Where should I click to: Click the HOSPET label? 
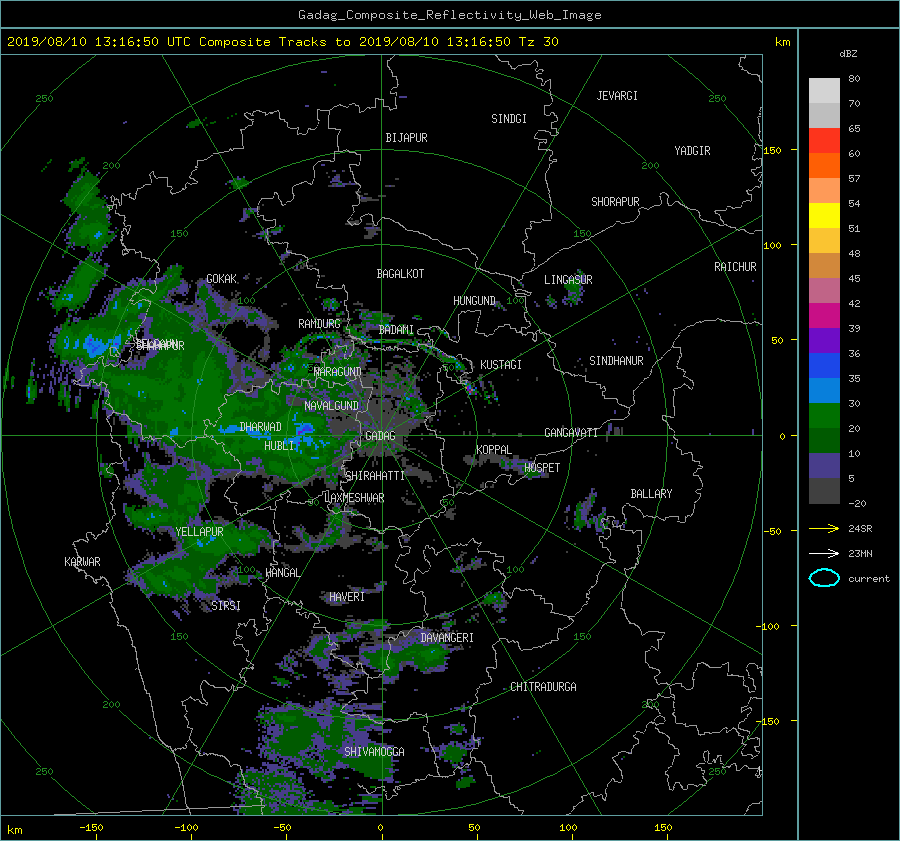pyautogui.click(x=542, y=468)
